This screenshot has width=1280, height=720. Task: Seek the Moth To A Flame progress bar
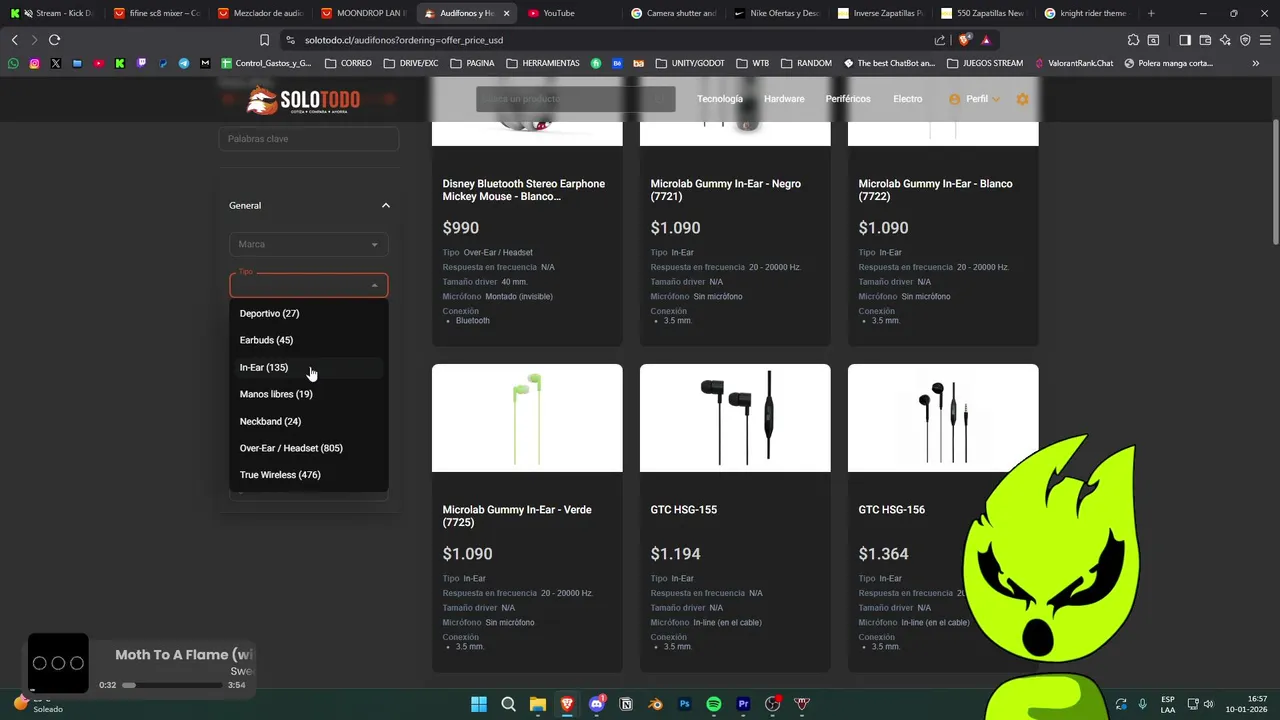(x=172, y=685)
